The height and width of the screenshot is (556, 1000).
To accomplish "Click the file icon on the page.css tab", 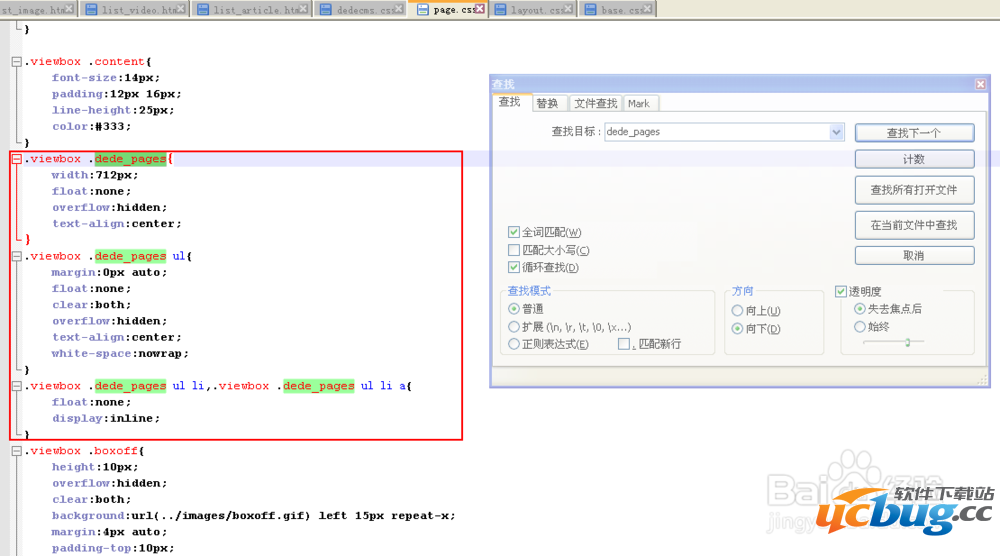I will [x=422, y=10].
